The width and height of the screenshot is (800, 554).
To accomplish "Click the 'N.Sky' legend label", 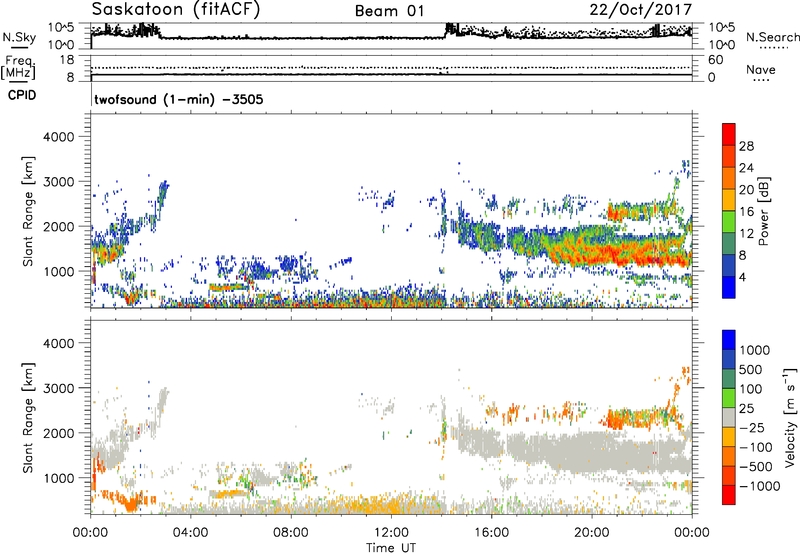I will [x=19, y=37].
